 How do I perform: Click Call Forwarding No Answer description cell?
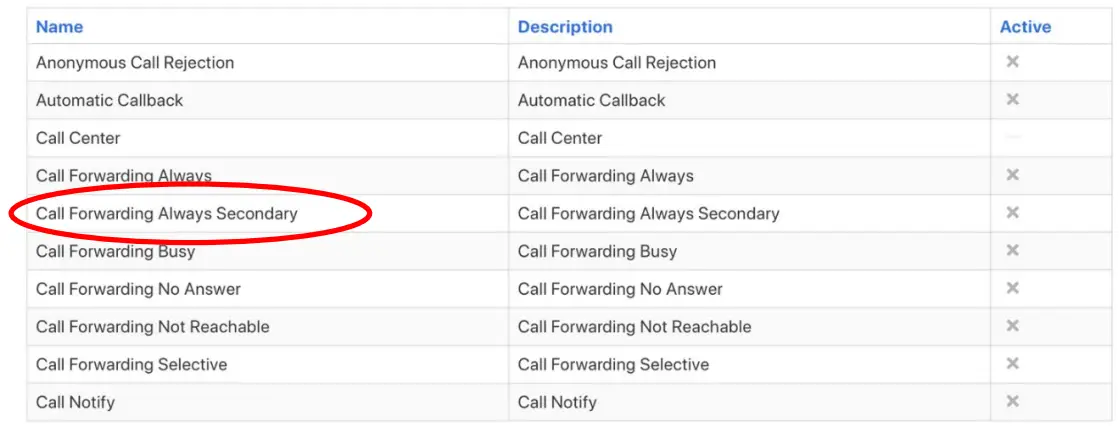[620, 289]
